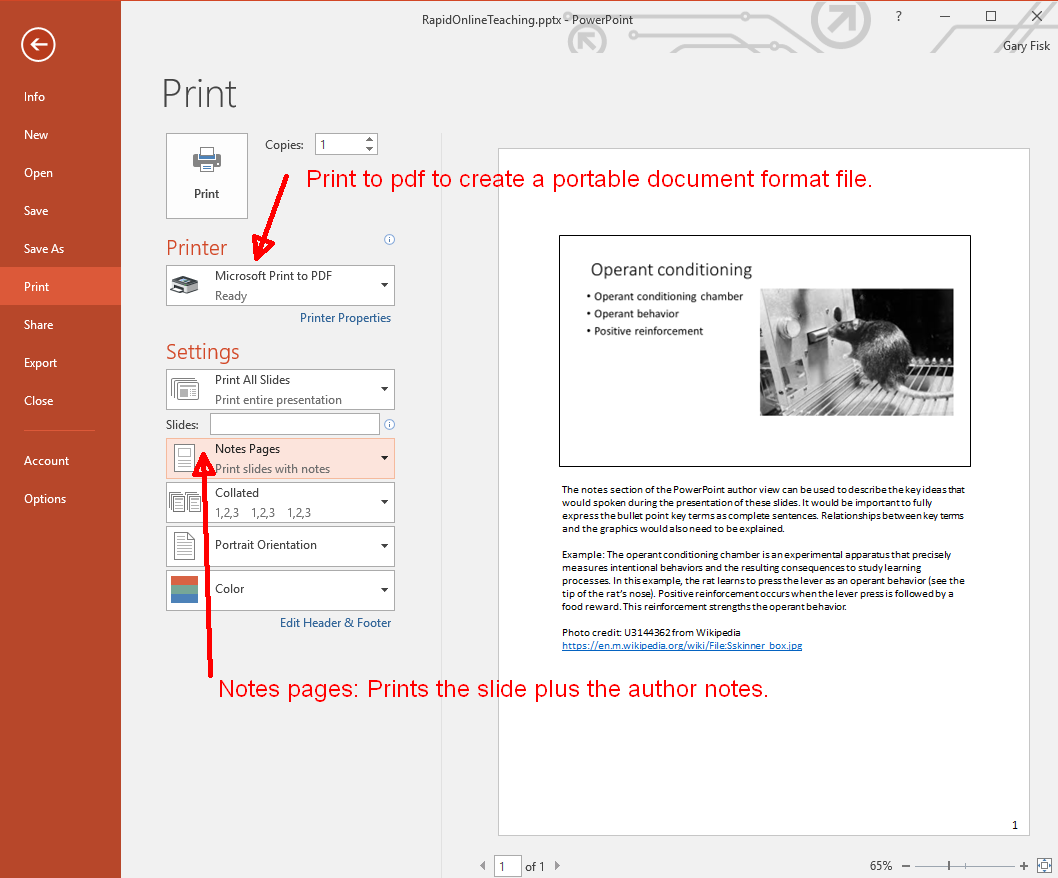Click the Print All Slides icon
Viewport: 1058px width, 878px height.
point(185,389)
